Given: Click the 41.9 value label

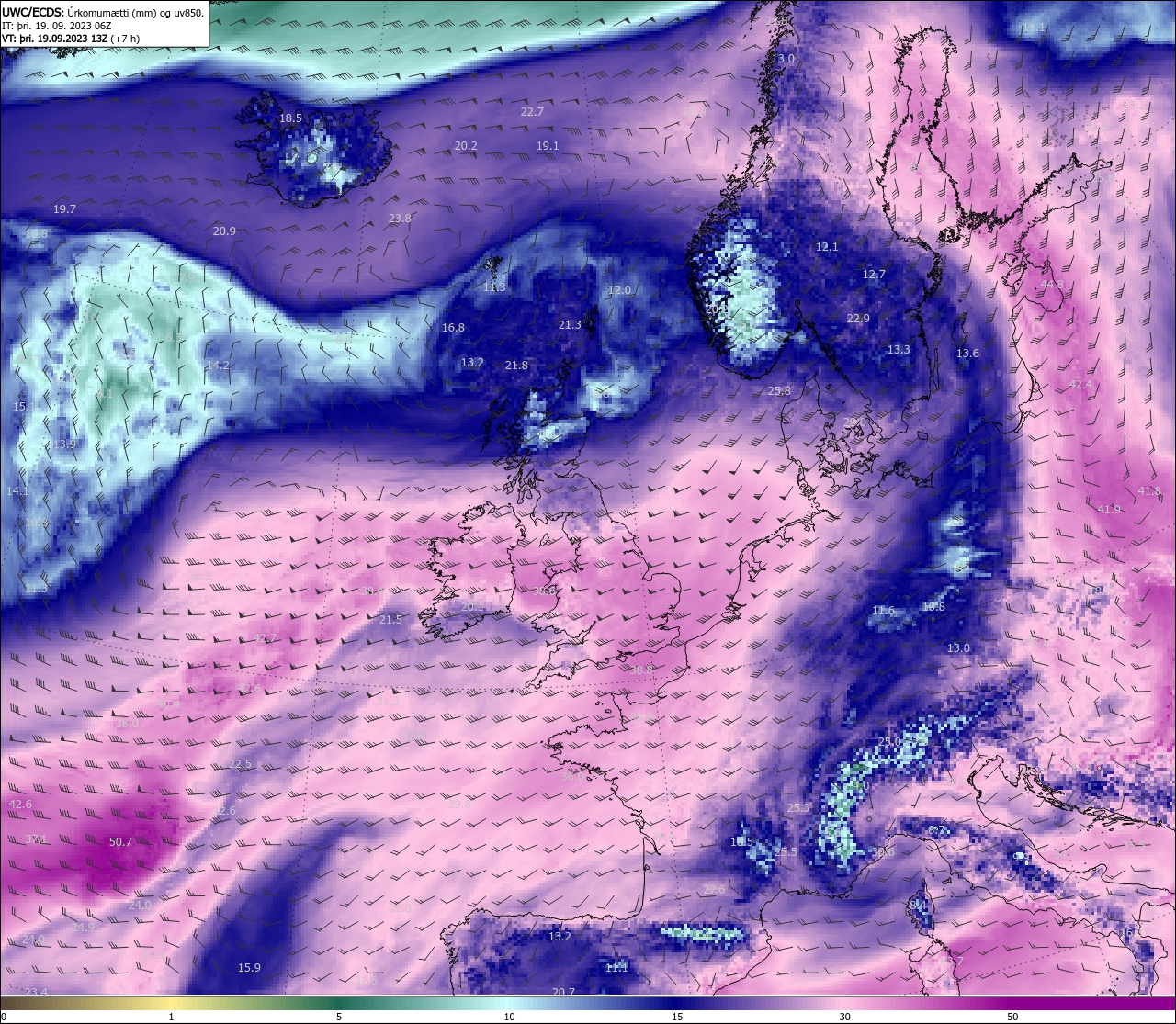Looking at the screenshot, I should click(1109, 510).
